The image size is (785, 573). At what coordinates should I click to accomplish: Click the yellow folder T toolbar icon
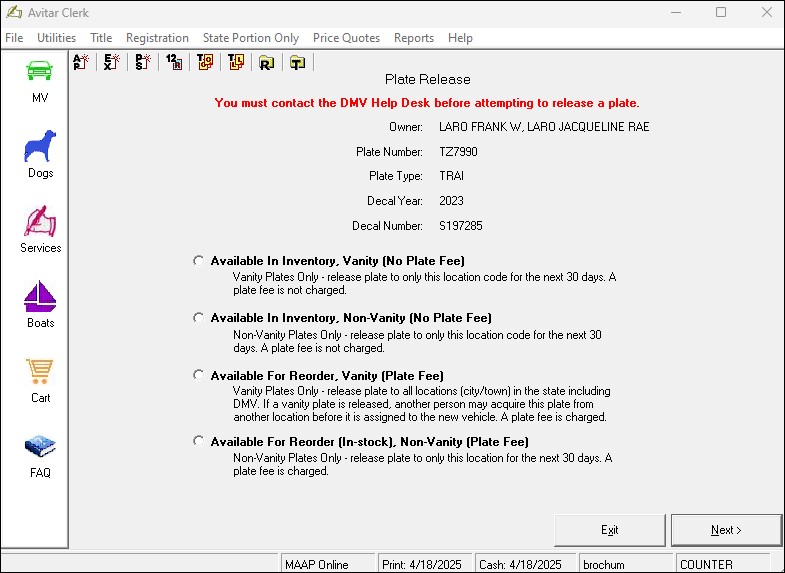[x=297, y=63]
